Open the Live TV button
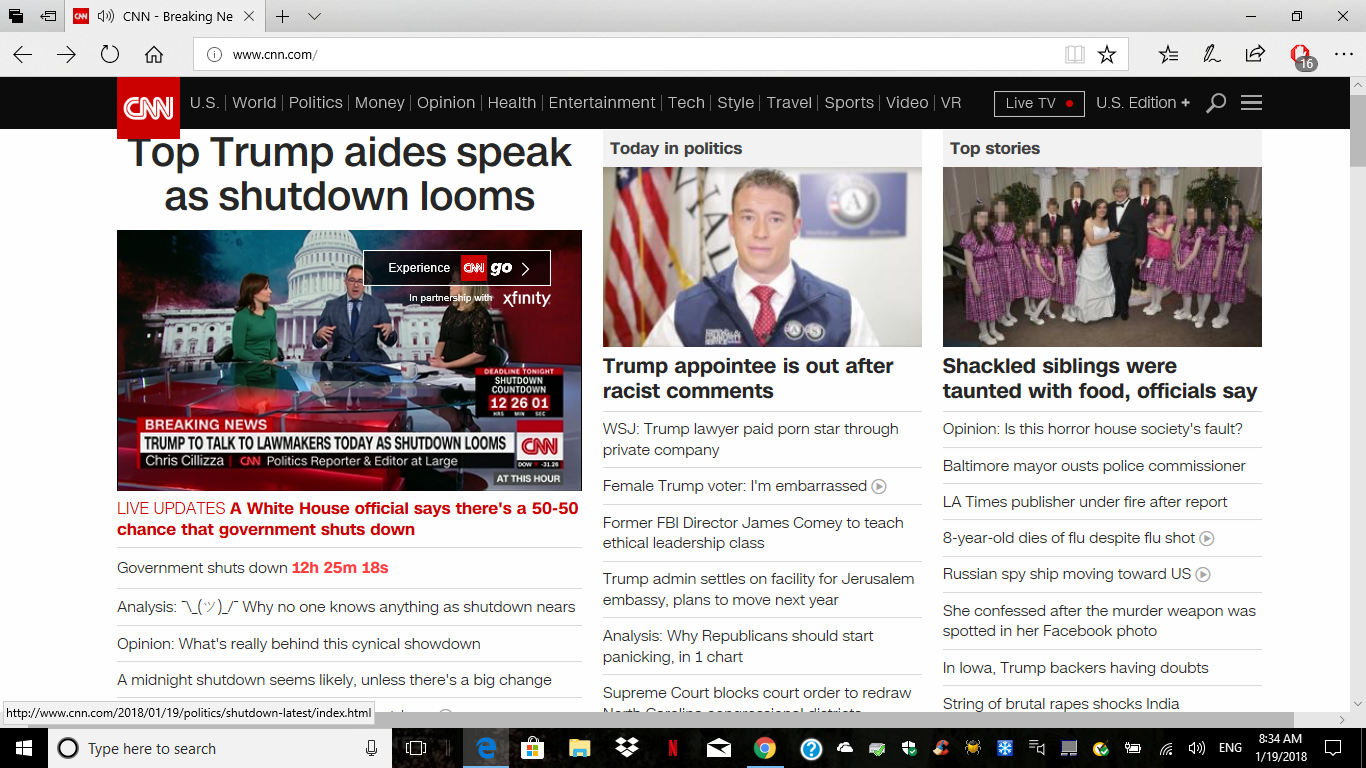This screenshot has height=768, width=1366. pos(1039,103)
